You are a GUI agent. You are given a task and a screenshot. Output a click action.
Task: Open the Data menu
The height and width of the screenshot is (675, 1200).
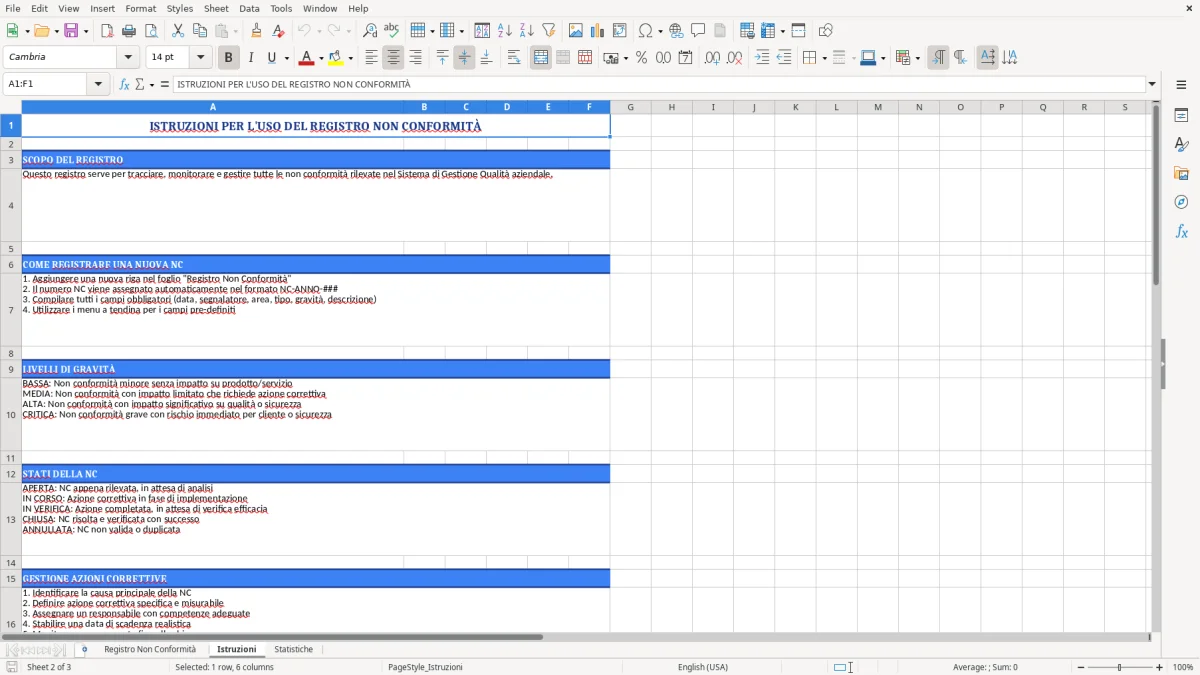249,8
